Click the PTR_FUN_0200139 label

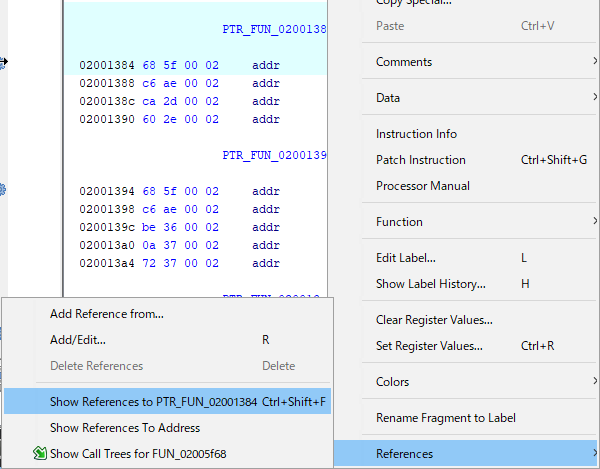coord(274,155)
